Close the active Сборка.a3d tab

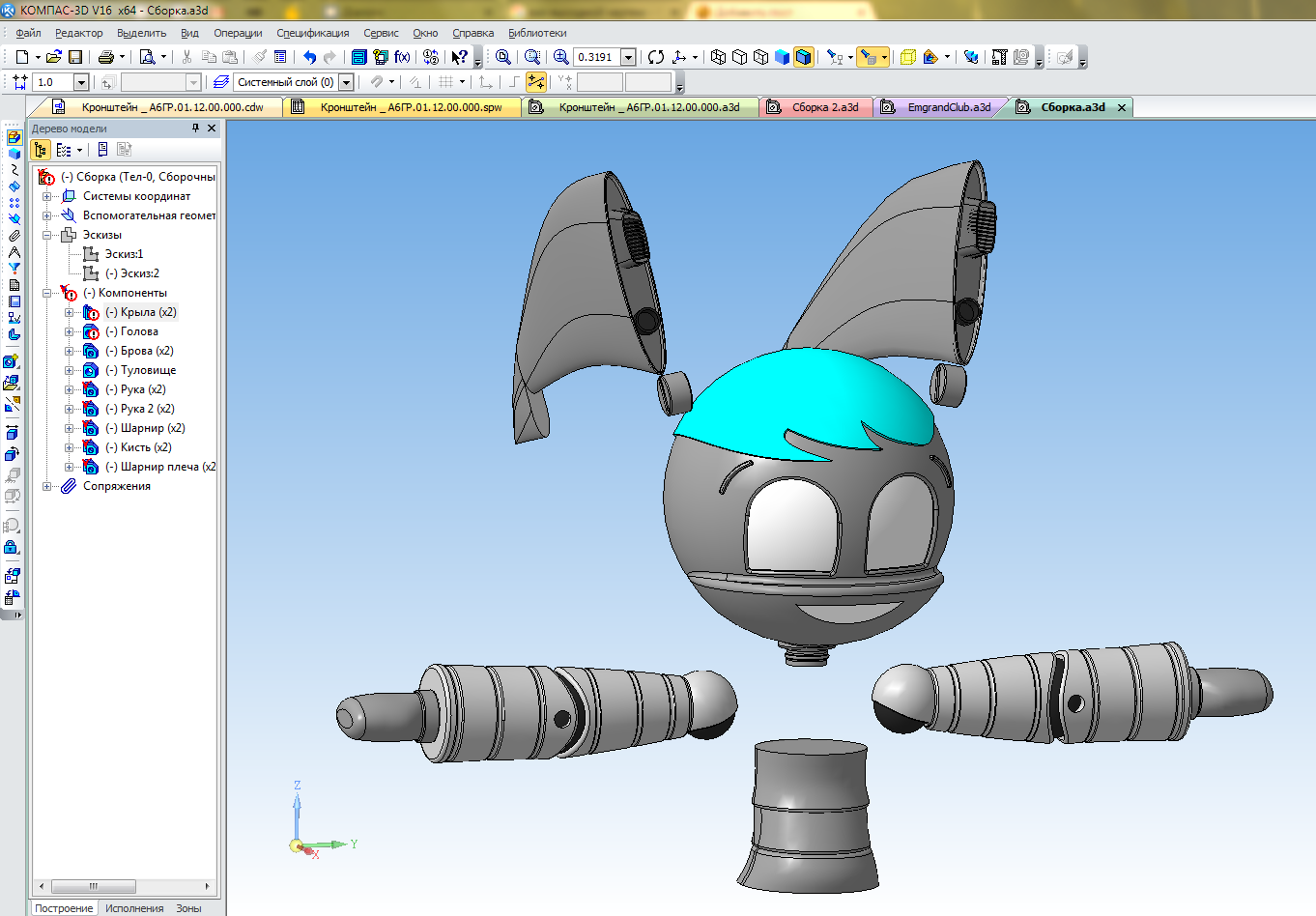(1122, 107)
